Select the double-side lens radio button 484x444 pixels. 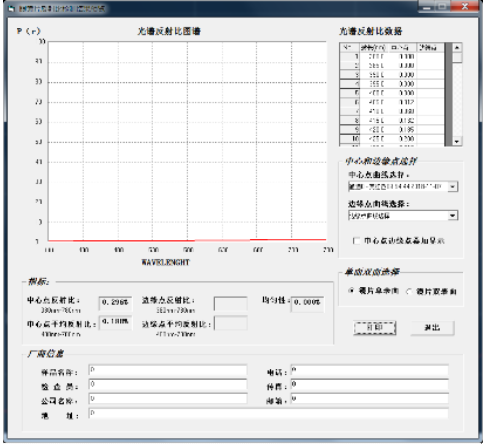(409, 291)
